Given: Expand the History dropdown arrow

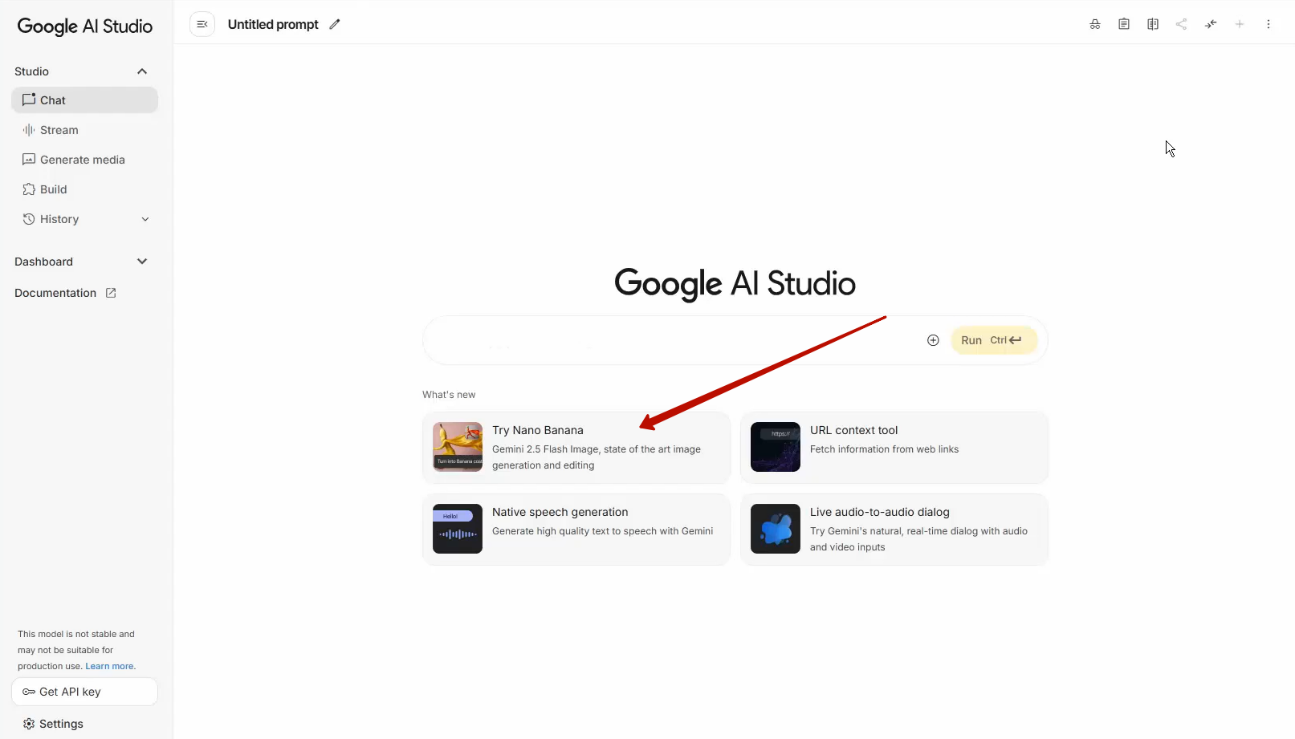Looking at the screenshot, I should [x=145, y=219].
